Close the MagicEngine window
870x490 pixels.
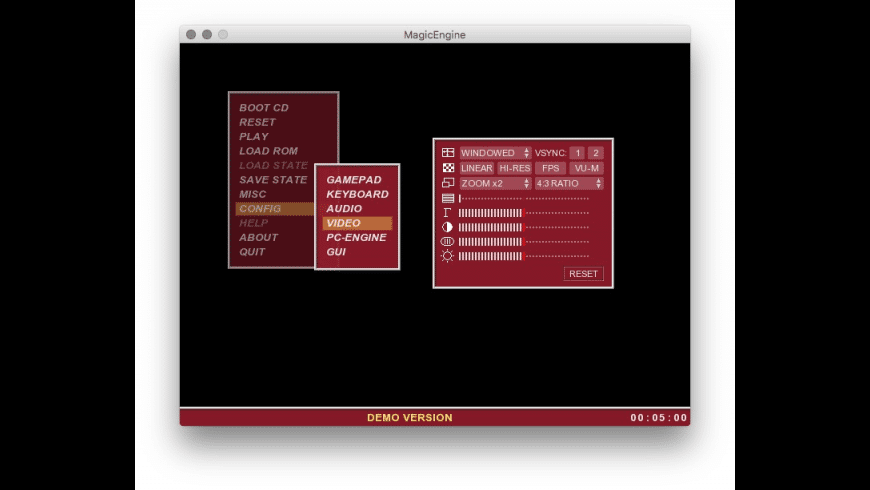[191, 34]
